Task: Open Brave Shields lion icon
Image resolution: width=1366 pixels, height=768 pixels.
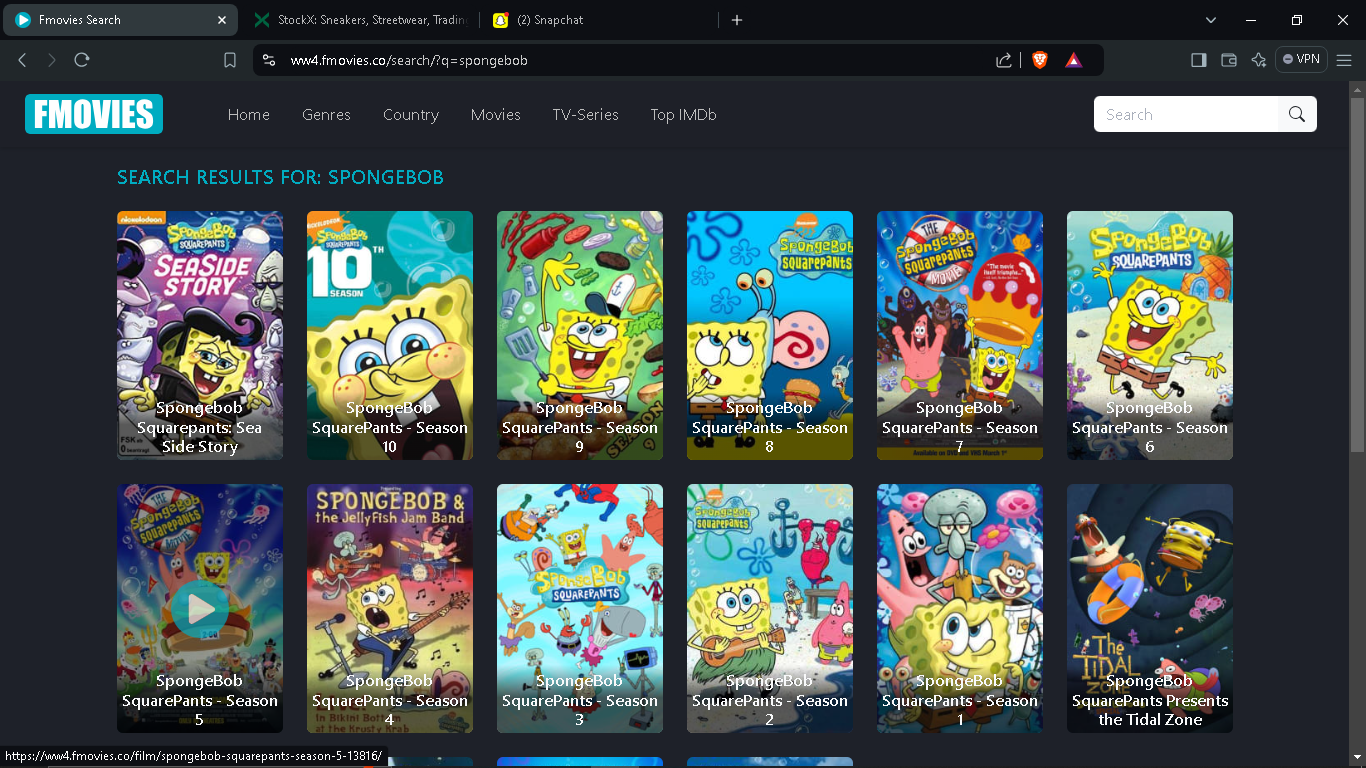Action: tap(1040, 60)
